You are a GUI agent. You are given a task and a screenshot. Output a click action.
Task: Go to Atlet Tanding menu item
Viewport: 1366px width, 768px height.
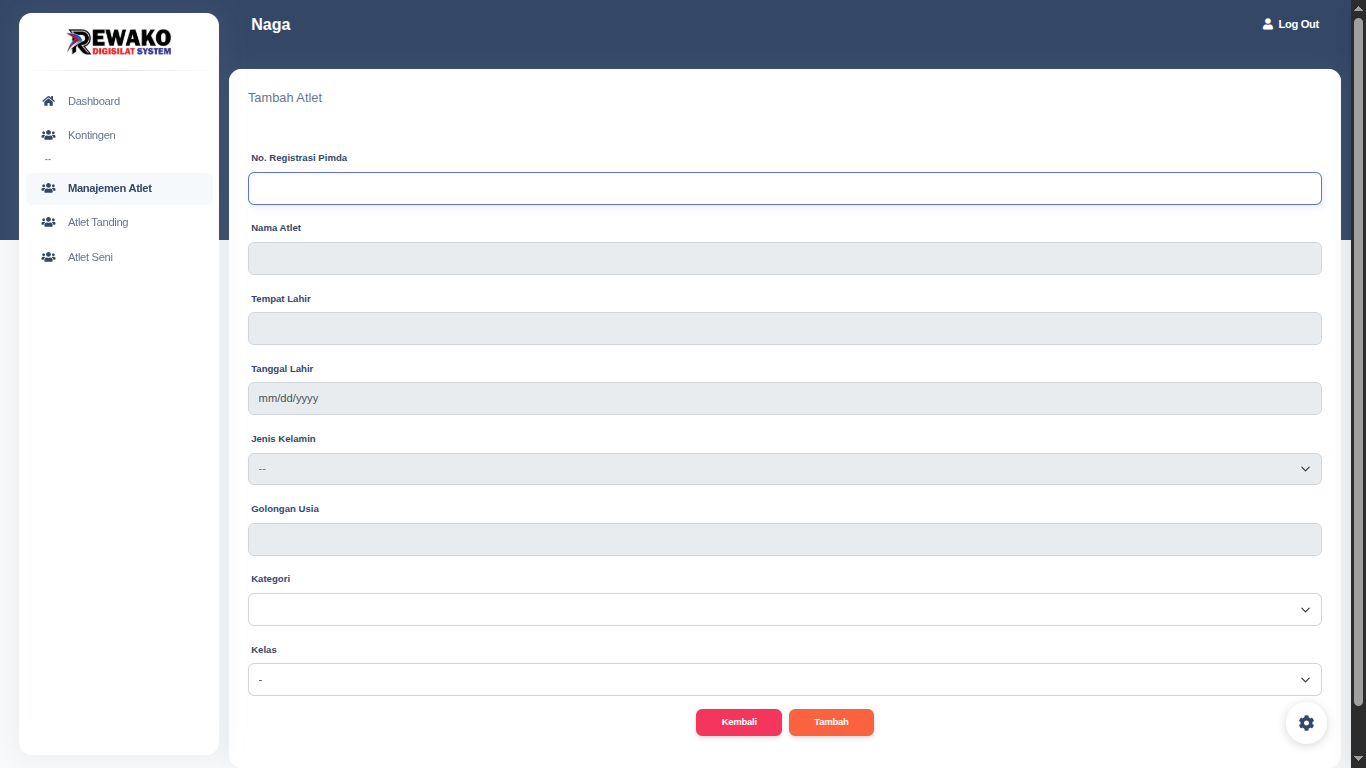tap(98, 222)
